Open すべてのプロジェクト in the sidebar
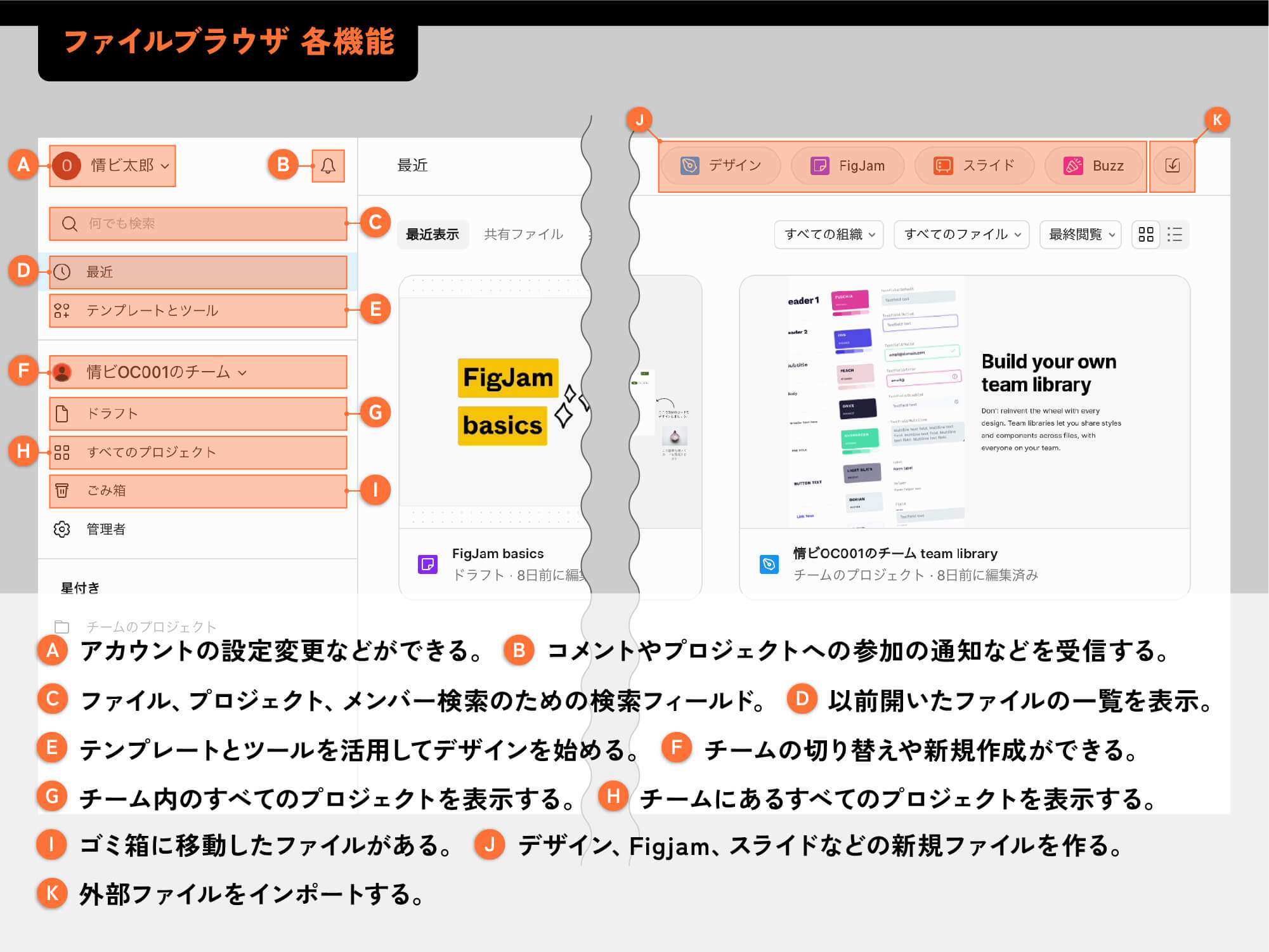The width and height of the screenshot is (1269, 952). (x=198, y=452)
